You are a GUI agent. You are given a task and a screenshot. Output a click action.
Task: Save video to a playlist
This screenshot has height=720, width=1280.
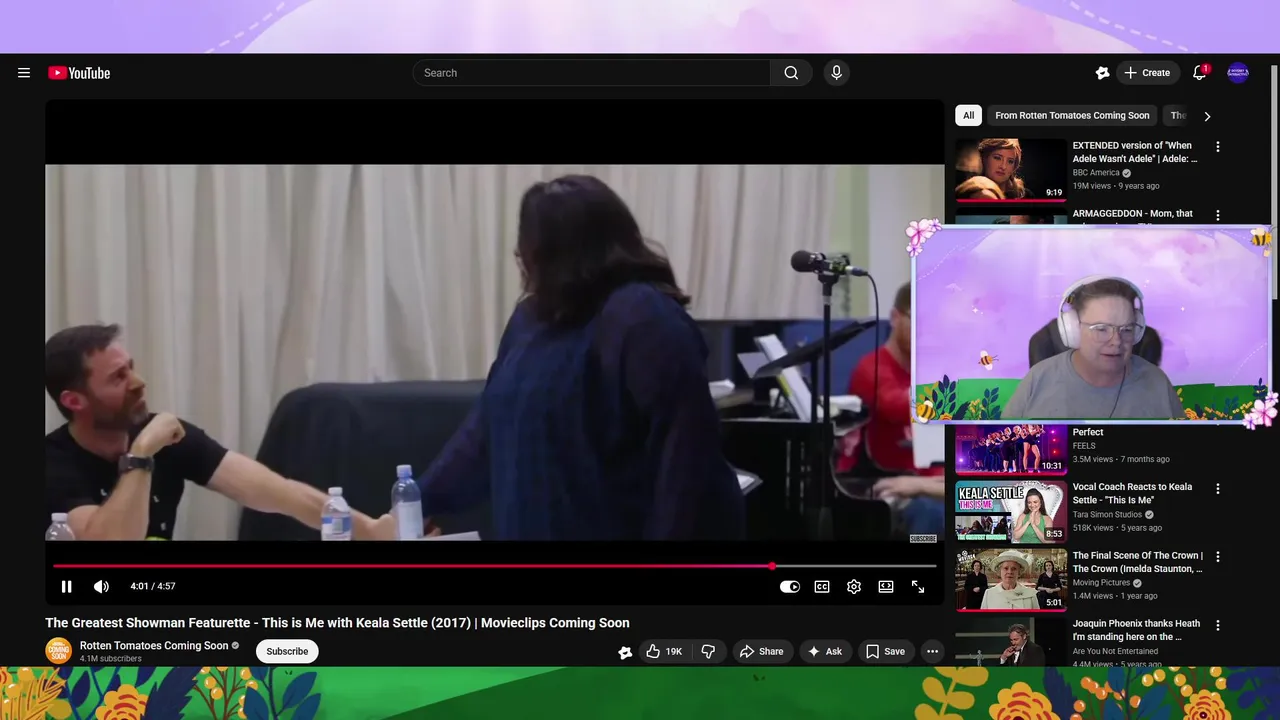885,651
